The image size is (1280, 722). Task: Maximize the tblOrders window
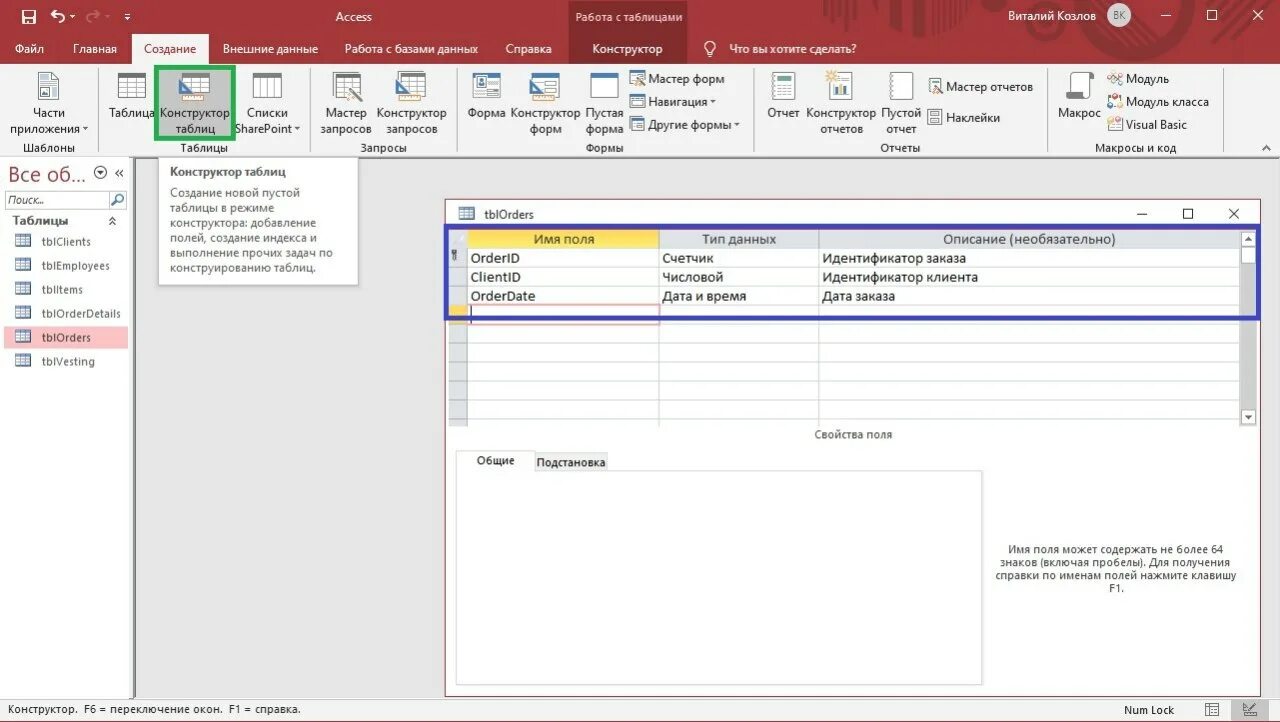[1188, 214]
